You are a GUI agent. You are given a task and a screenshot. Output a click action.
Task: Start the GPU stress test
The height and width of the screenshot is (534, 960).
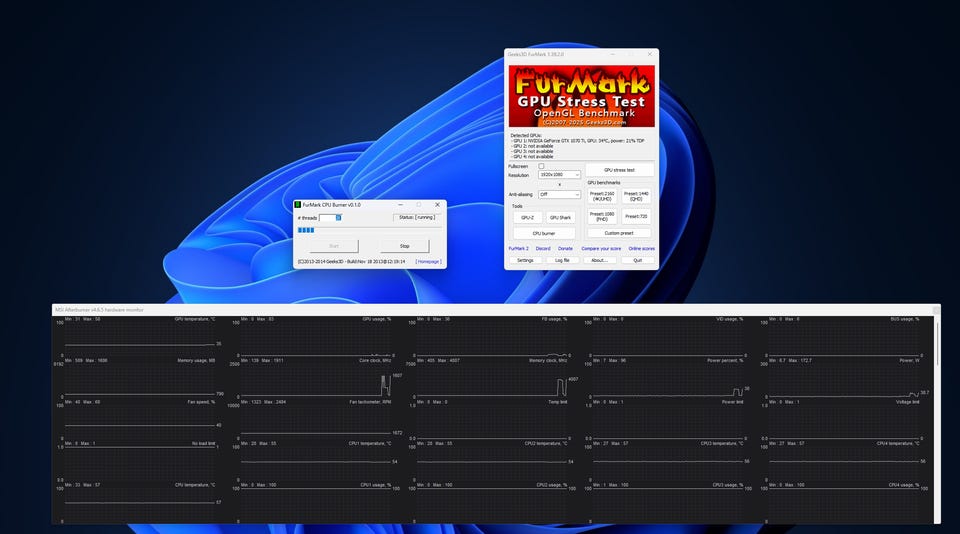click(x=619, y=170)
